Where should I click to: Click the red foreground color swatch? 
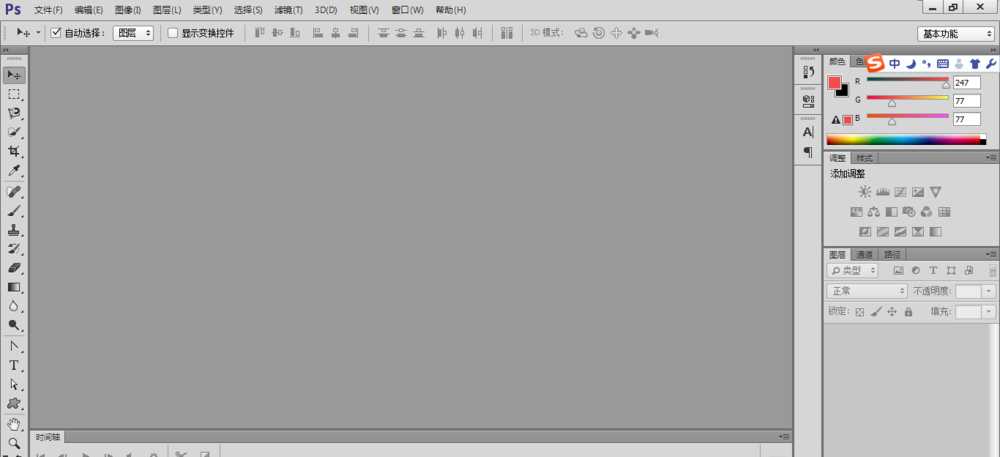click(x=834, y=83)
